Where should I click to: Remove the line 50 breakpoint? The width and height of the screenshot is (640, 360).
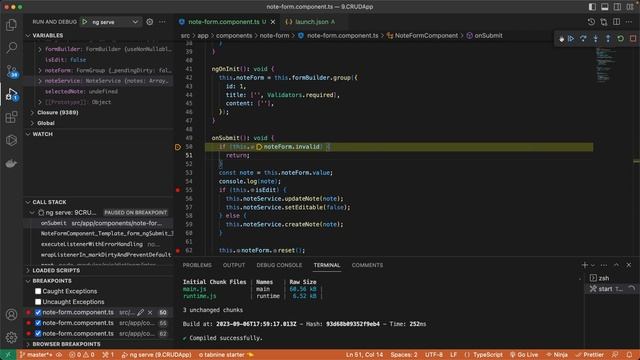150,312
